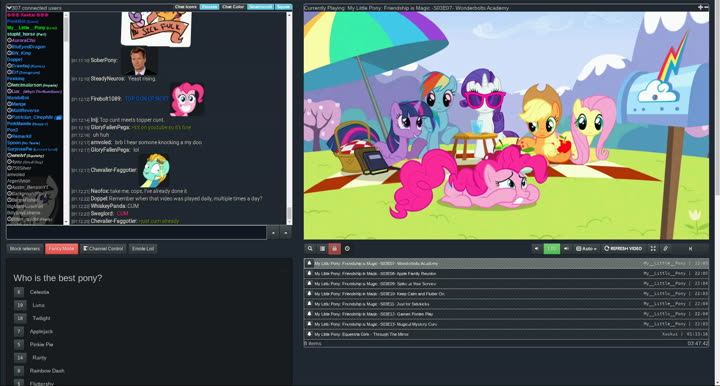Screen dimensions: 720x386
Task: Click the link icon next to fullscreen
Action: tap(665, 249)
